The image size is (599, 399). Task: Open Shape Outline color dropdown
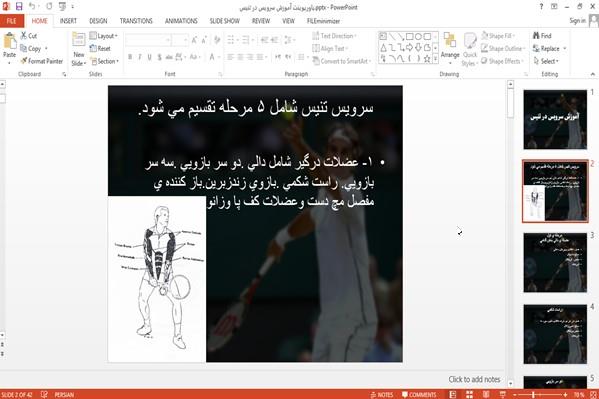(503, 49)
